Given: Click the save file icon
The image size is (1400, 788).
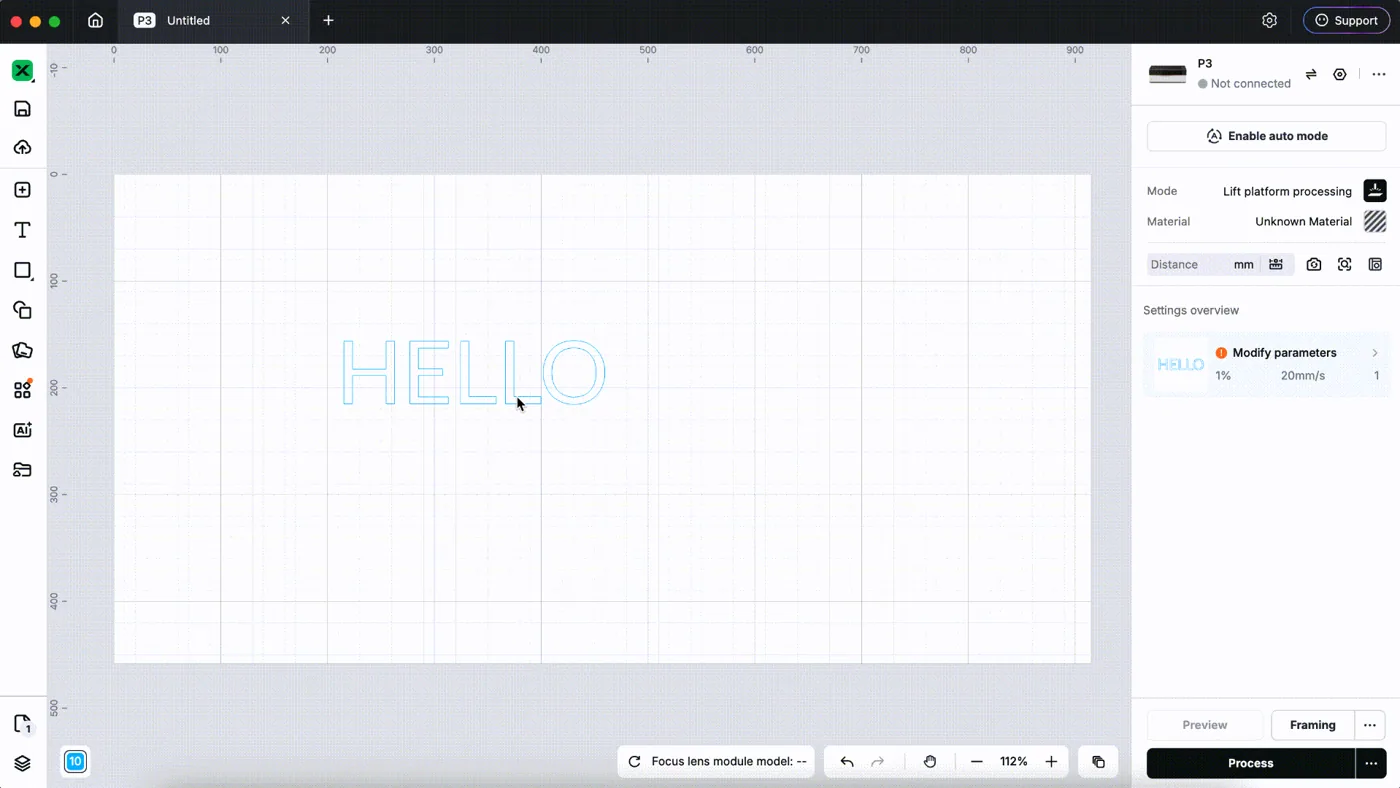Looking at the screenshot, I should coord(22,109).
